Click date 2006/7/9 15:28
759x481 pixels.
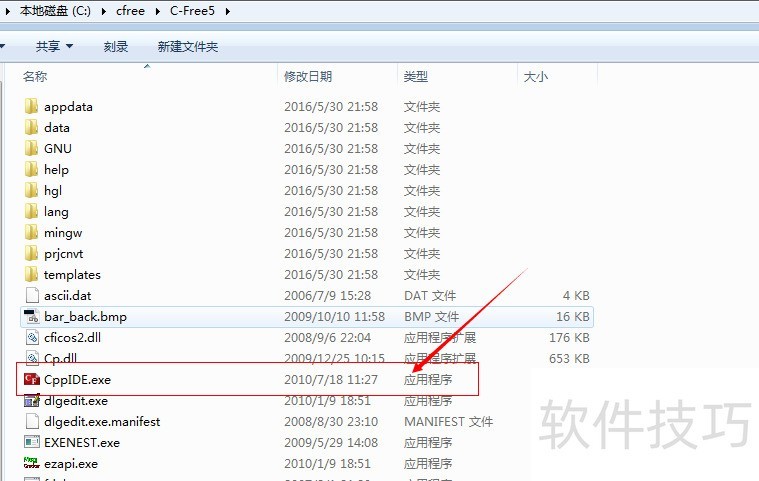(x=327, y=296)
